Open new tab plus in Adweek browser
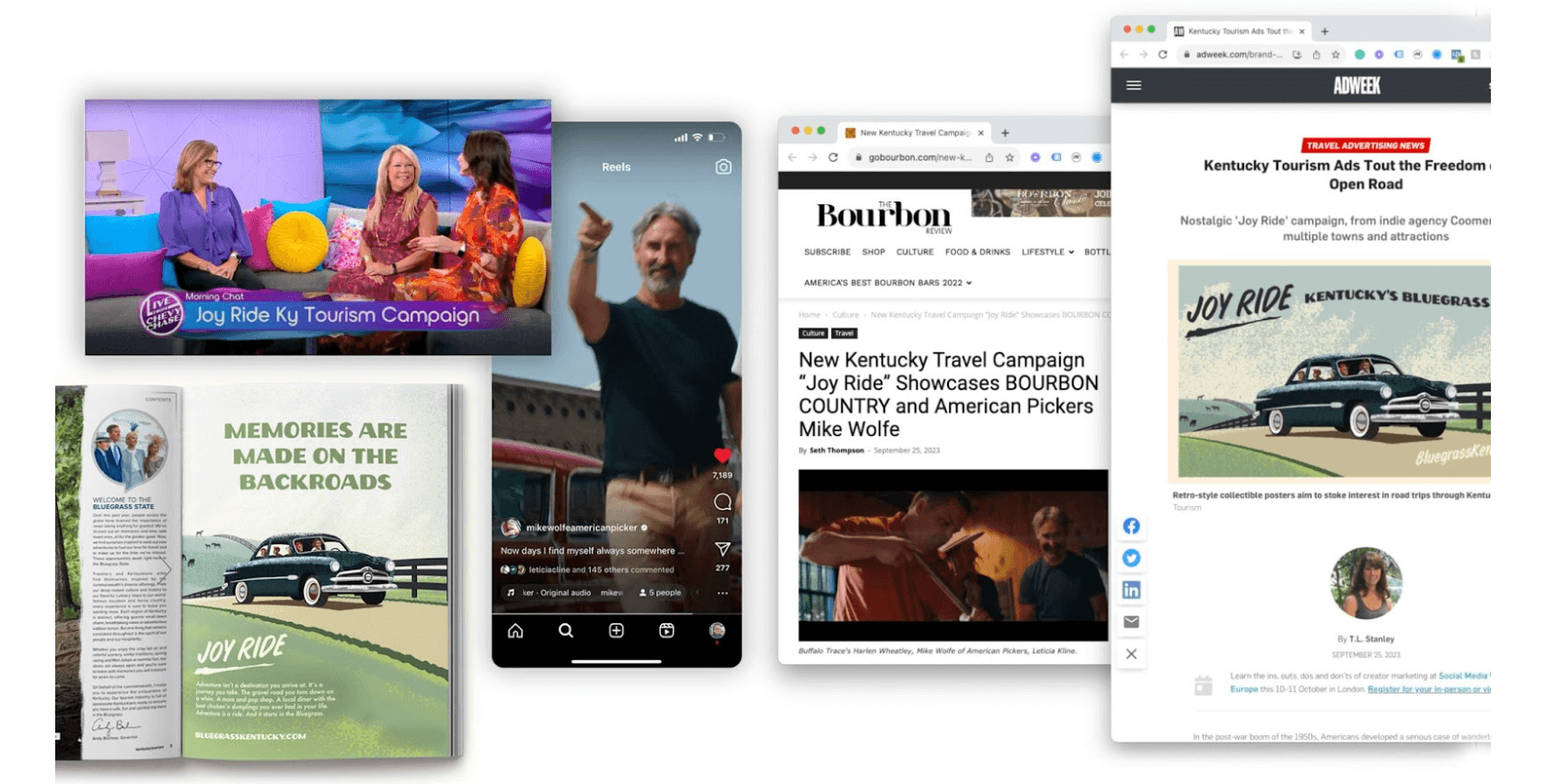 point(1324,30)
